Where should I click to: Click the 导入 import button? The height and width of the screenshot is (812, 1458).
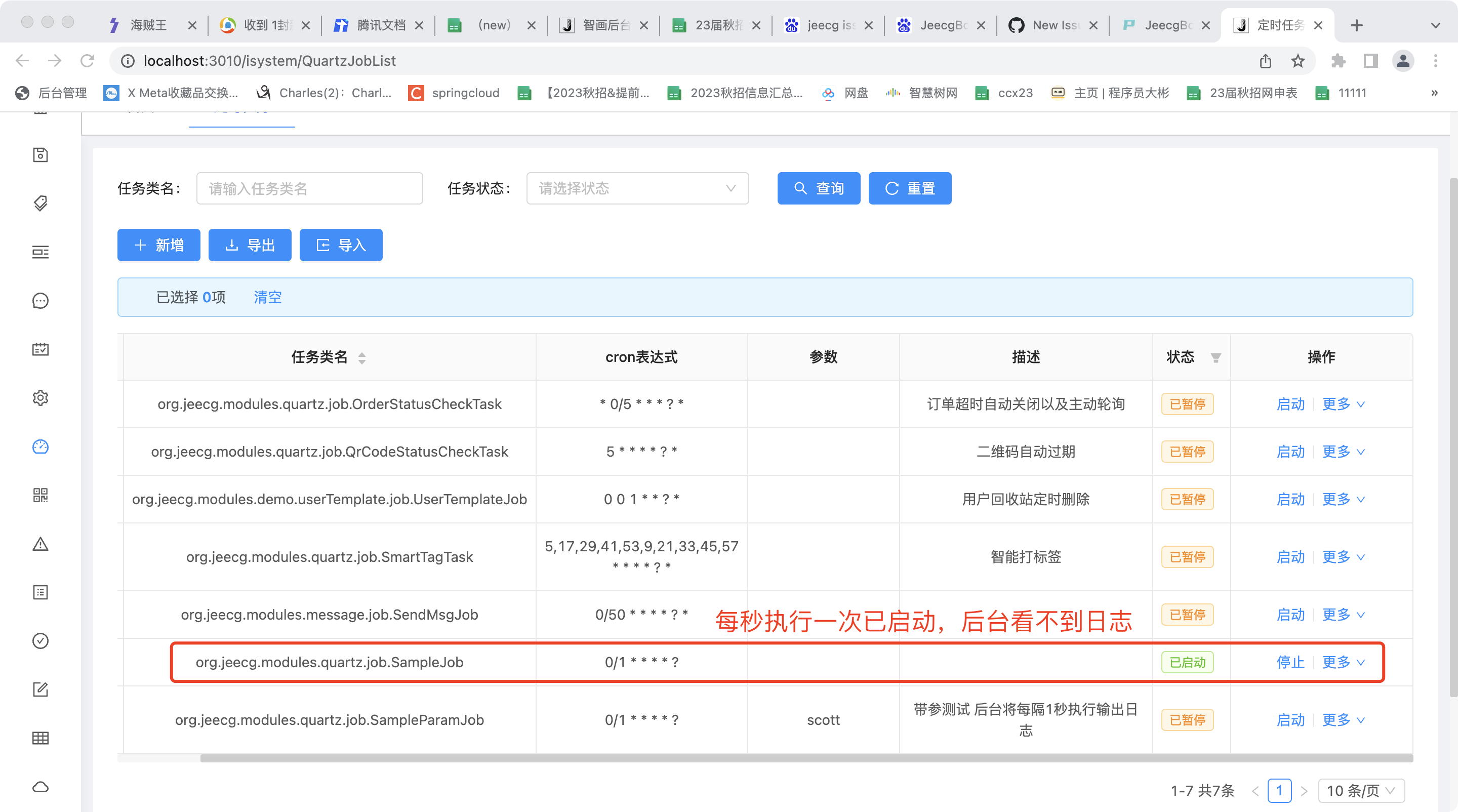[x=341, y=245]
